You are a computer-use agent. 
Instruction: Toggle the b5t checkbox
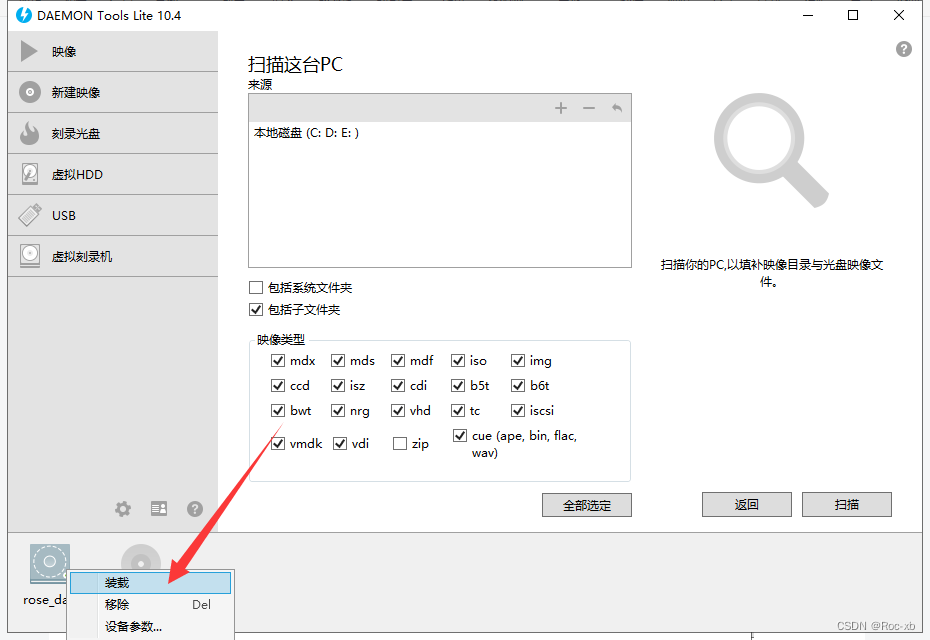(x=458, y=386)
